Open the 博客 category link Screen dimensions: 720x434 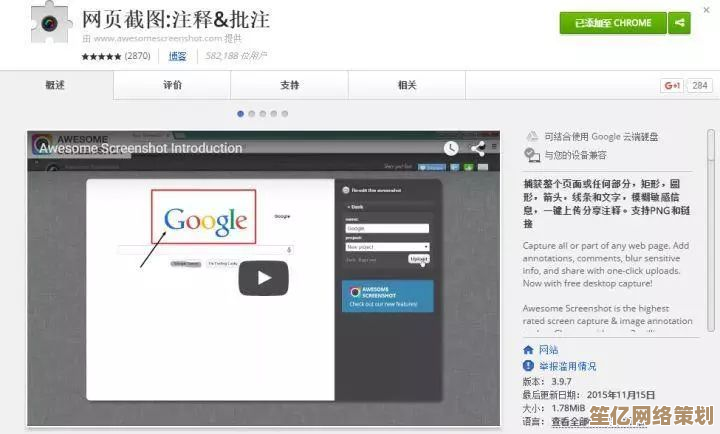(x=177, y=57)
